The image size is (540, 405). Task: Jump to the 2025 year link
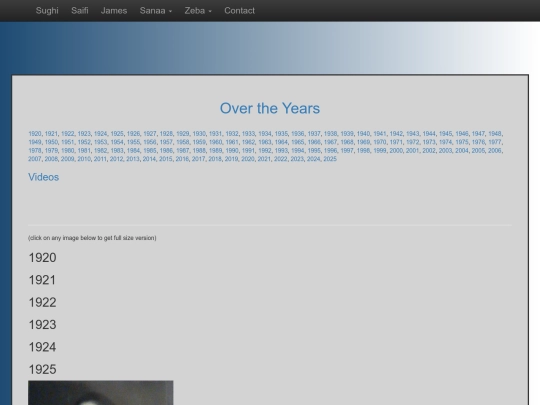330,159
